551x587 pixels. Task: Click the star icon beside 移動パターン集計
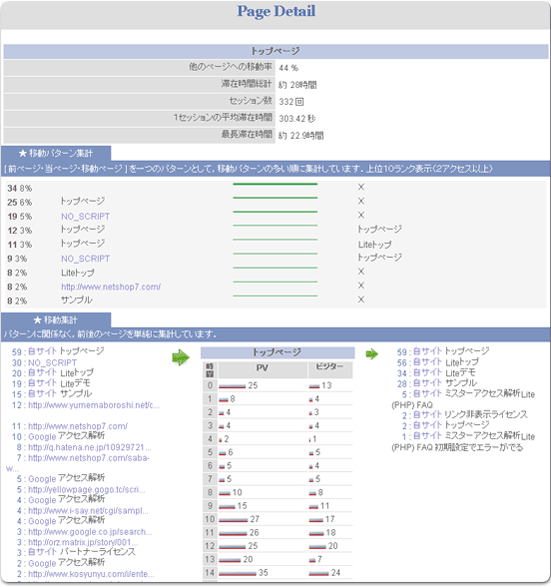tap(23, 153)
